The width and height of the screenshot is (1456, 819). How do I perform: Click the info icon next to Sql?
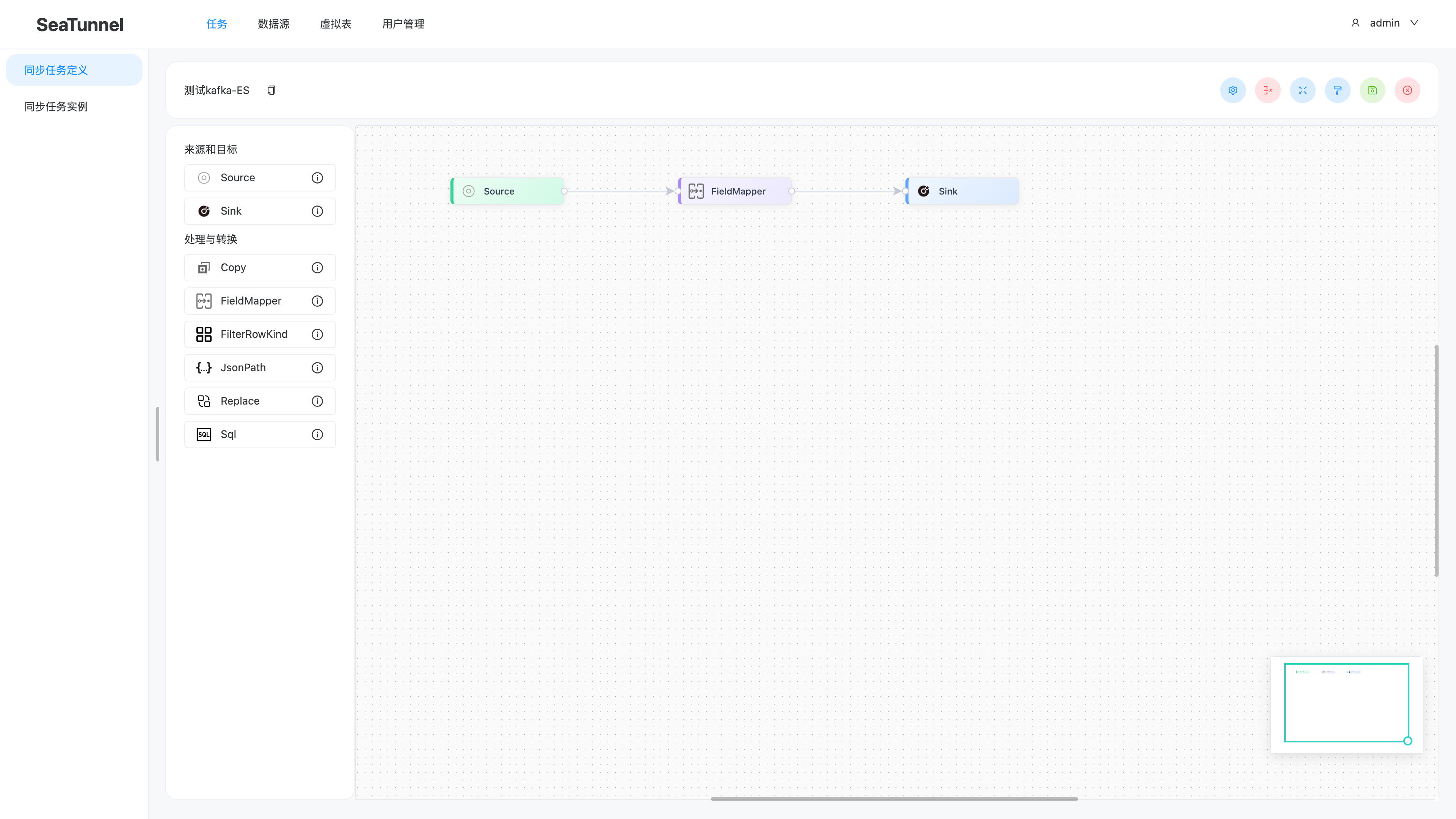tap(317, 435)
